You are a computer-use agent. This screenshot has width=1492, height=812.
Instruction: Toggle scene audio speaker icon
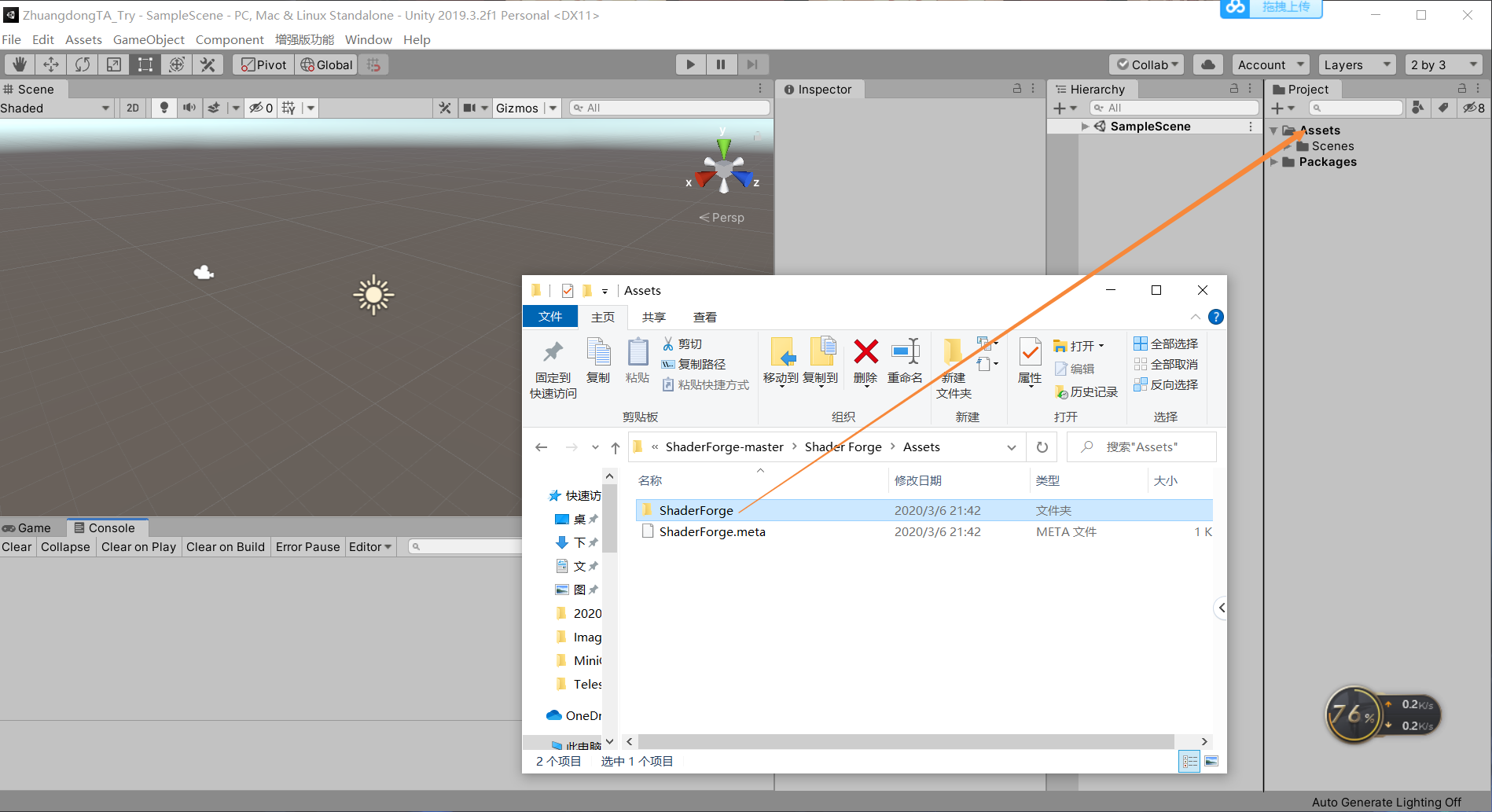(189, 108)
